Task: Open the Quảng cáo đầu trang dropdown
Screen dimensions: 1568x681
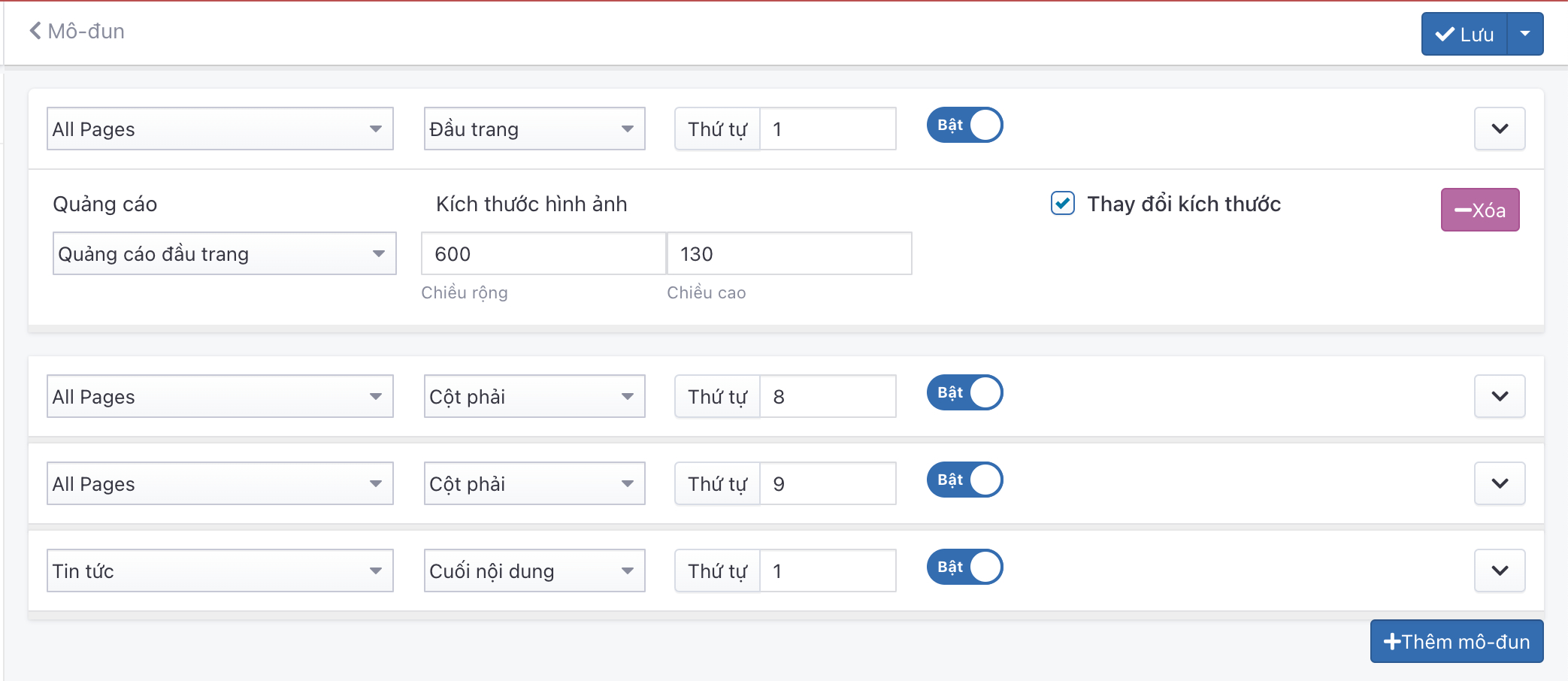Action: (x=224, y=253)
